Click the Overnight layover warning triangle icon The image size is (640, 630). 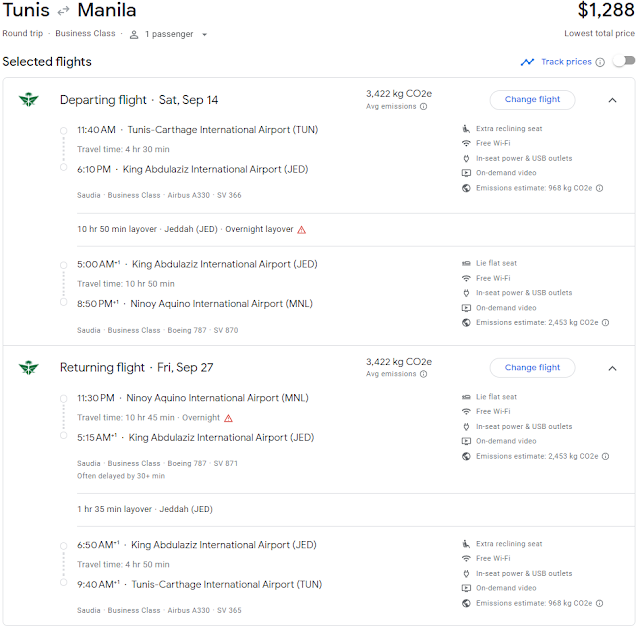(301, 230)
